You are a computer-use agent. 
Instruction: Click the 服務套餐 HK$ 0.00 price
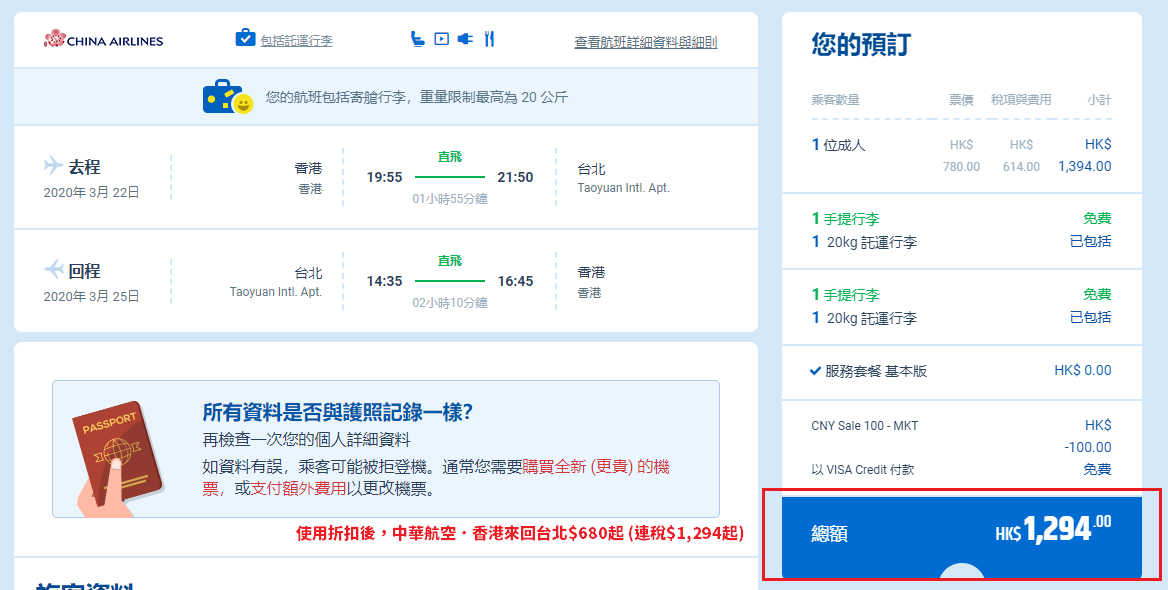pos(1083,370)
